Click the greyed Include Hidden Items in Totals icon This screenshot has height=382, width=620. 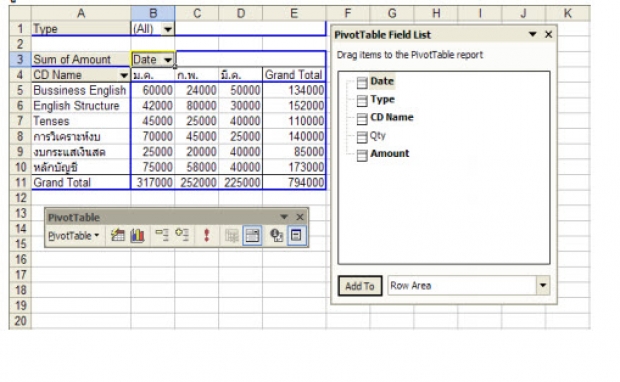coord(231,236)
